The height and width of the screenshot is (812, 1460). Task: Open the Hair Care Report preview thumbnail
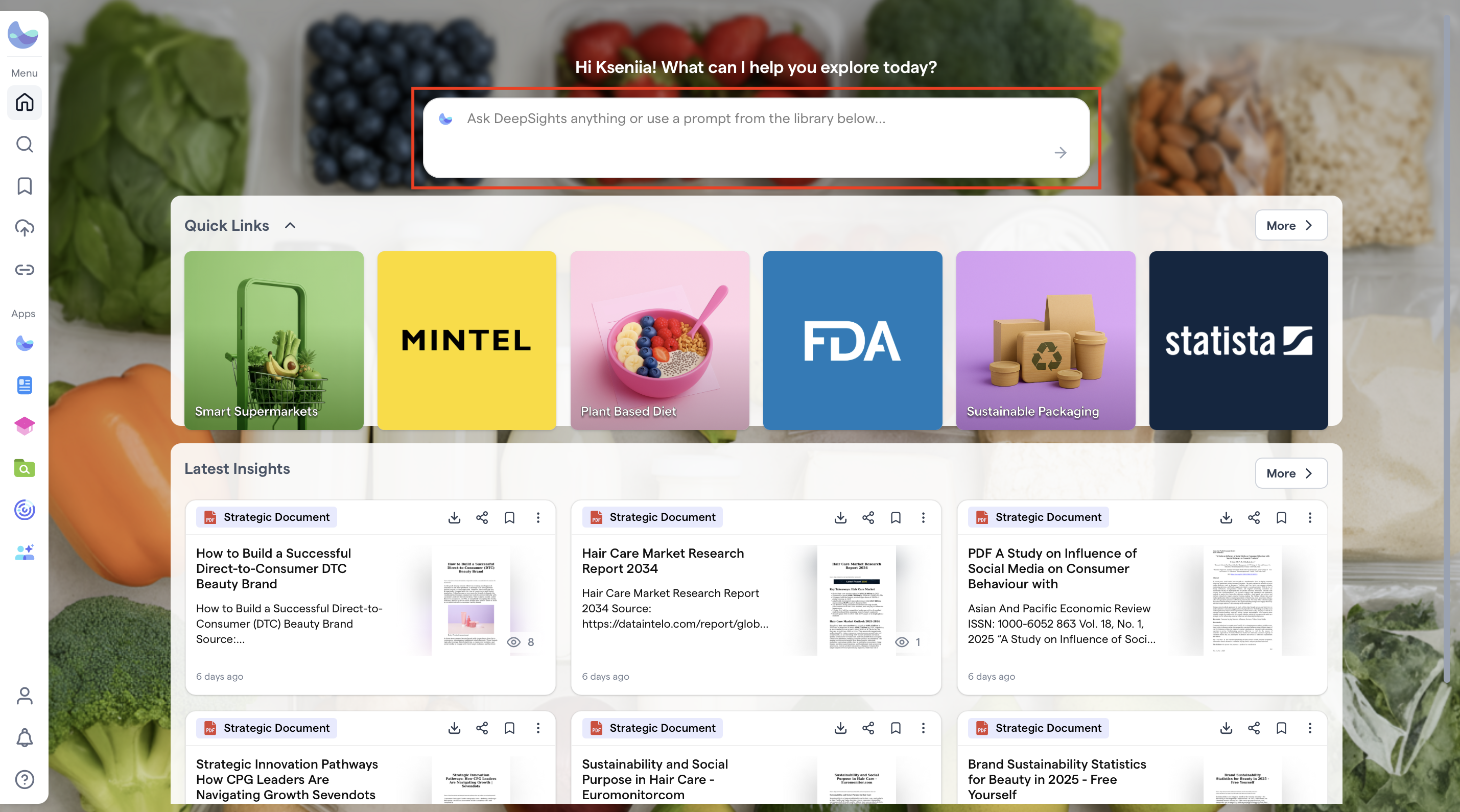coord(856,601)
